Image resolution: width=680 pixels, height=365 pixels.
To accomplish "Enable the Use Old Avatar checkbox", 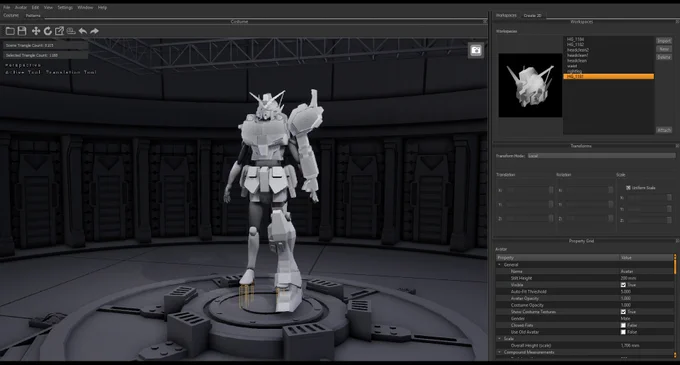I will coord(623,332).
